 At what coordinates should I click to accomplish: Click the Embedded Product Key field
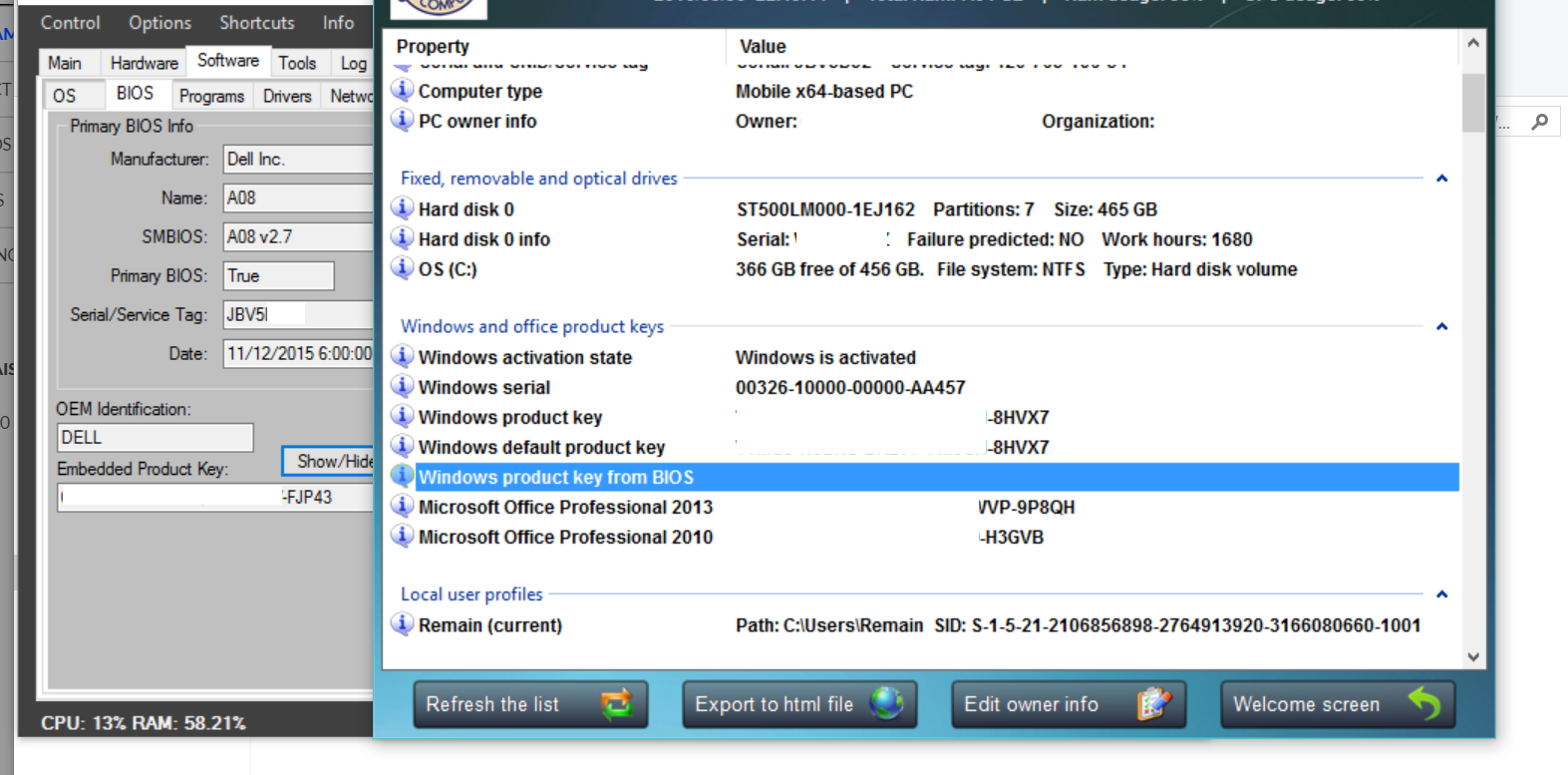point(215,497)
